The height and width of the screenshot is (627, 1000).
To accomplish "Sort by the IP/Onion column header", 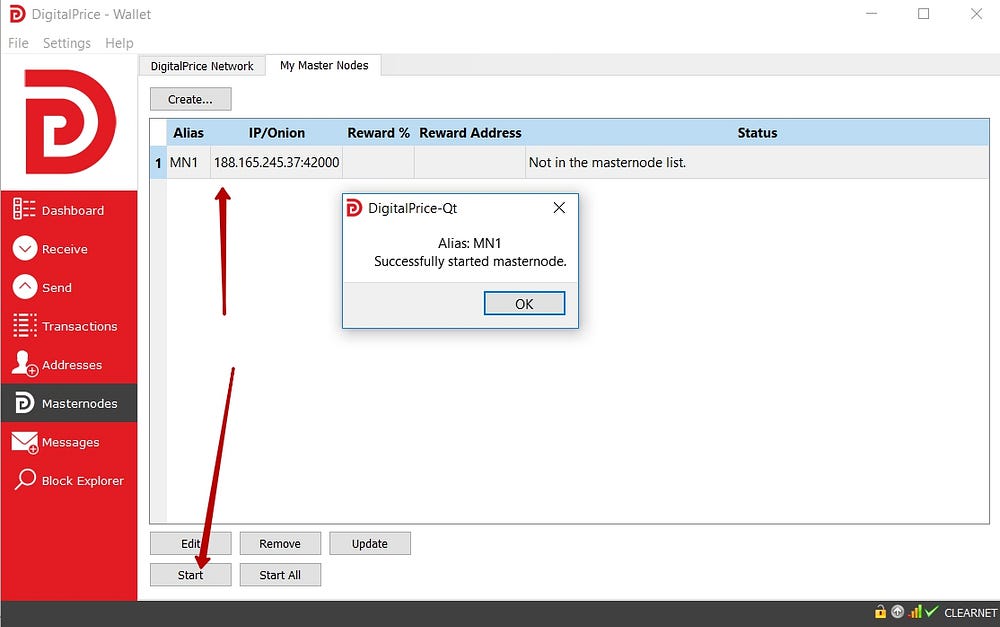I will pyautogui.click(x=277, y=133).
